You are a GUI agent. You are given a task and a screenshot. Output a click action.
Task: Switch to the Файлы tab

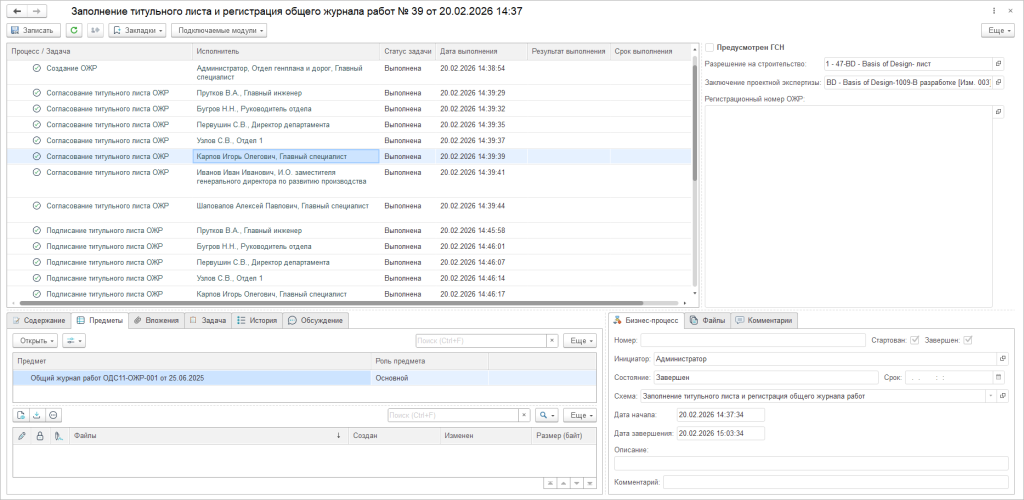coord(707,320)
